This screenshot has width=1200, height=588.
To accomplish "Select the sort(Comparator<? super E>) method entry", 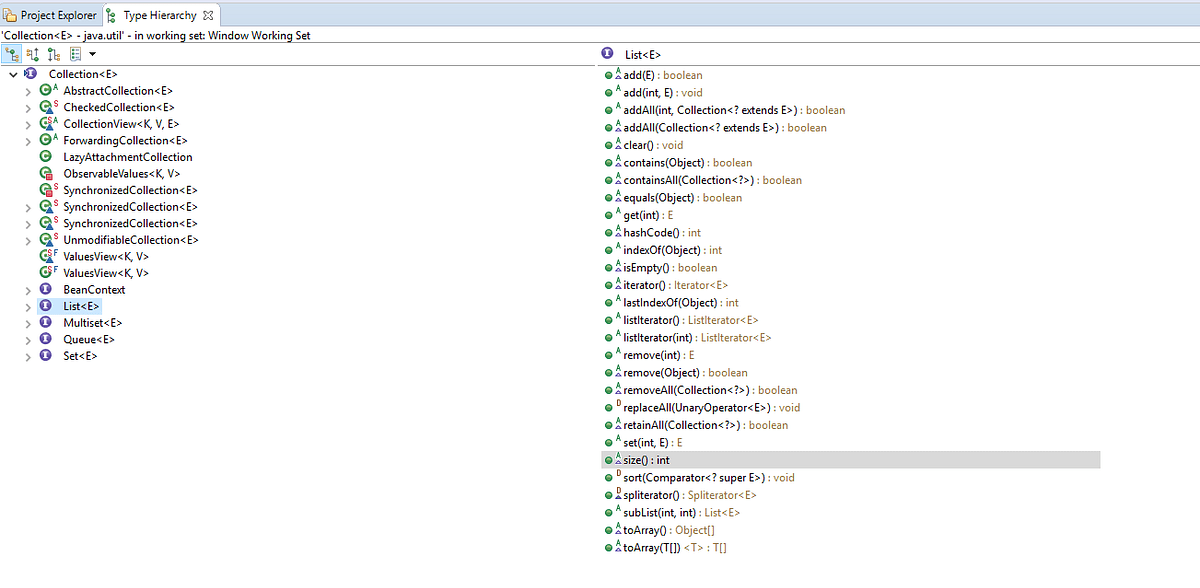I will [700, 477].
